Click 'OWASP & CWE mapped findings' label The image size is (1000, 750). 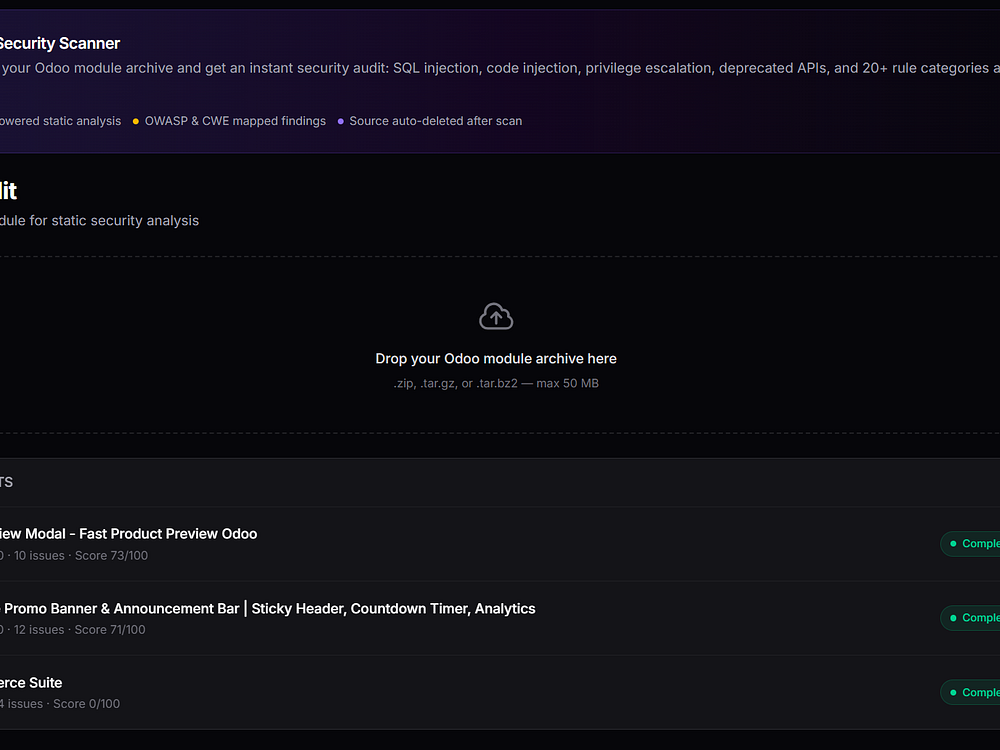point(235,121)
